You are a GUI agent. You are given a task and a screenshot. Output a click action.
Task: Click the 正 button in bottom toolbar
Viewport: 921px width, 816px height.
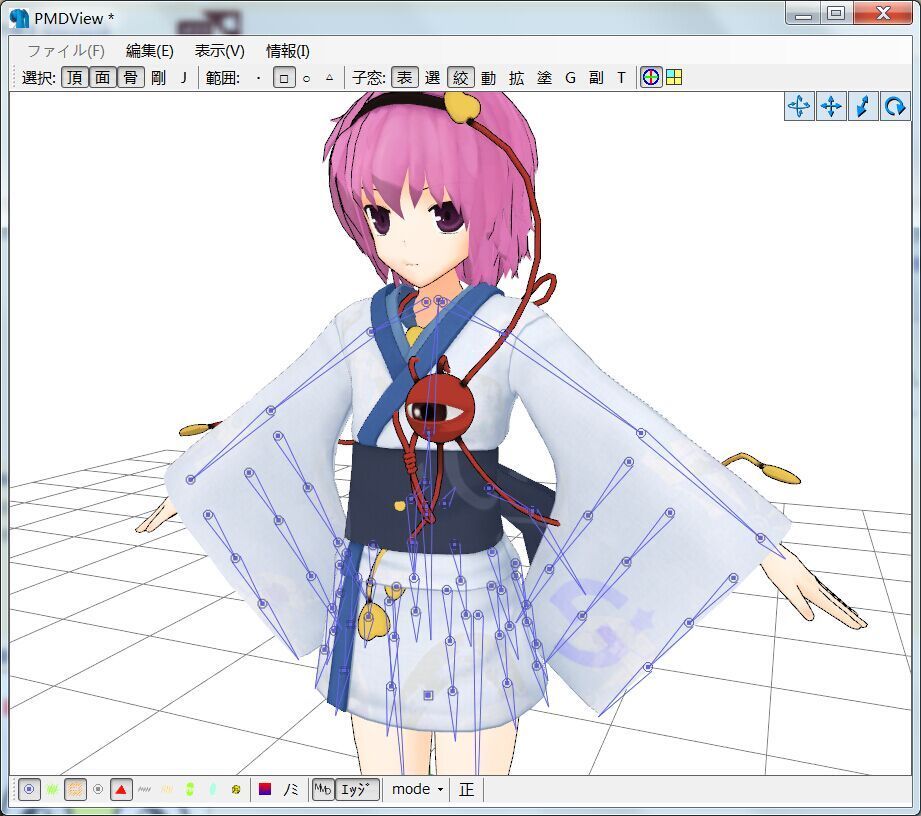[x=467, y=789]
